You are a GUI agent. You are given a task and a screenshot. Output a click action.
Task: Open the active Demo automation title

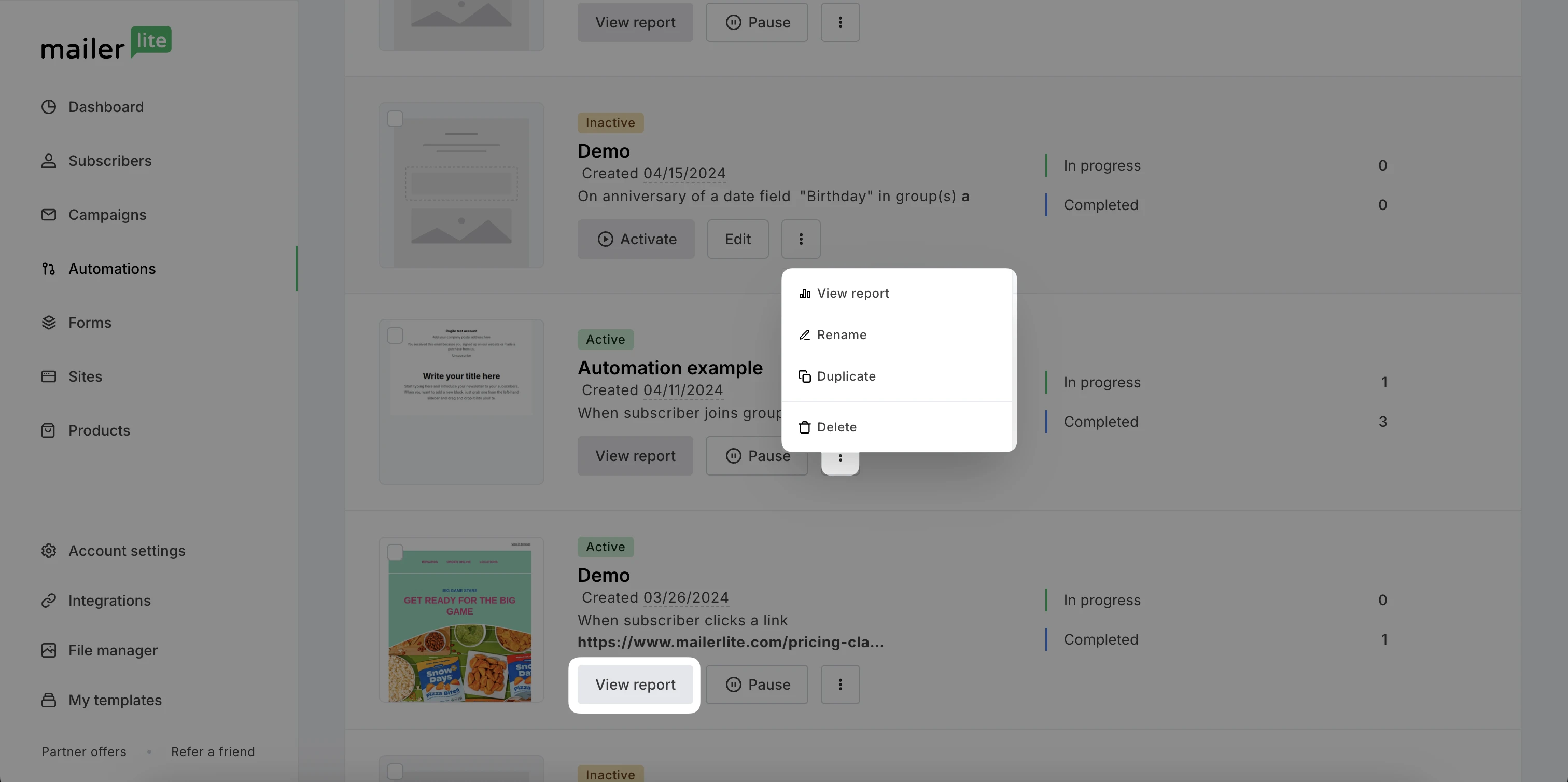click(604, 575)
